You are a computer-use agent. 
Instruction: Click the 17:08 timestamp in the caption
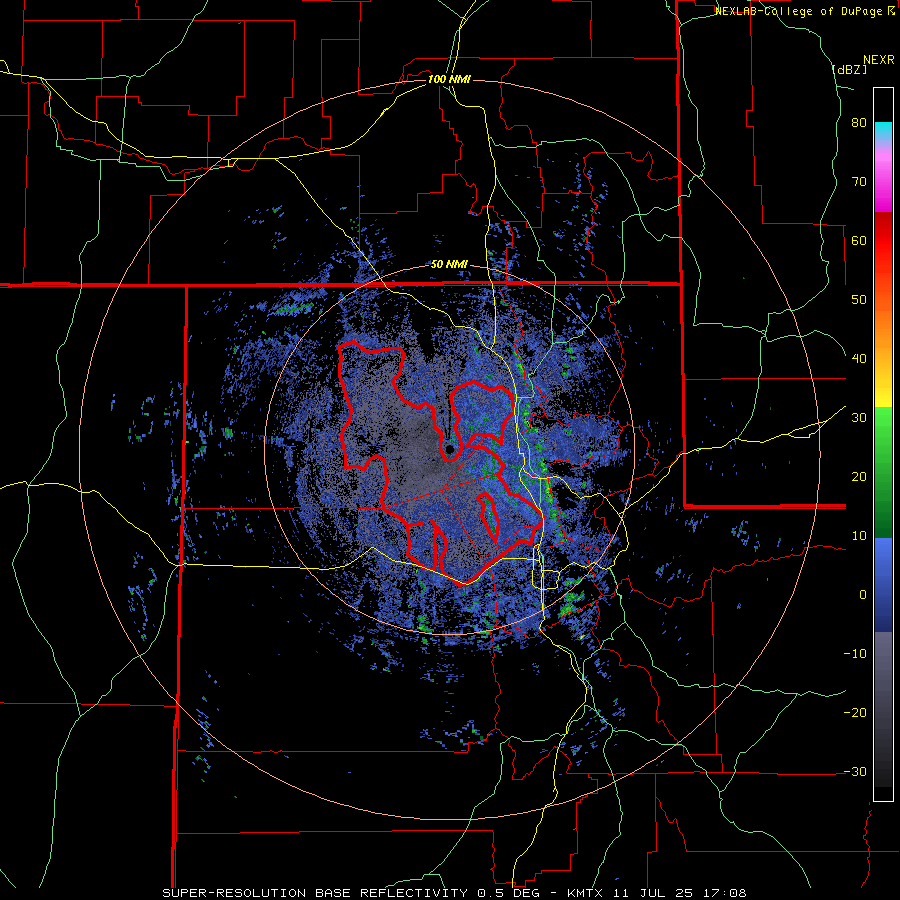(726, 893)
